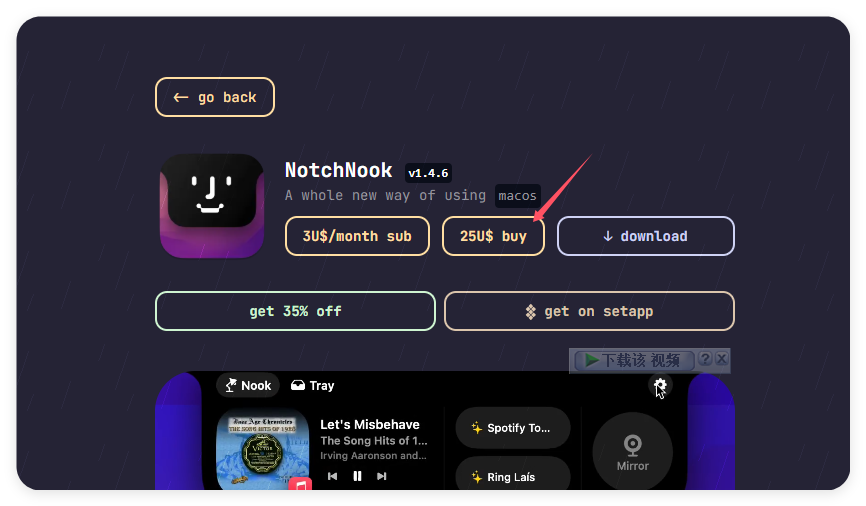Screen dimensions: 866x506
Task: Click get 35% off button
Action: pos(295,312)
